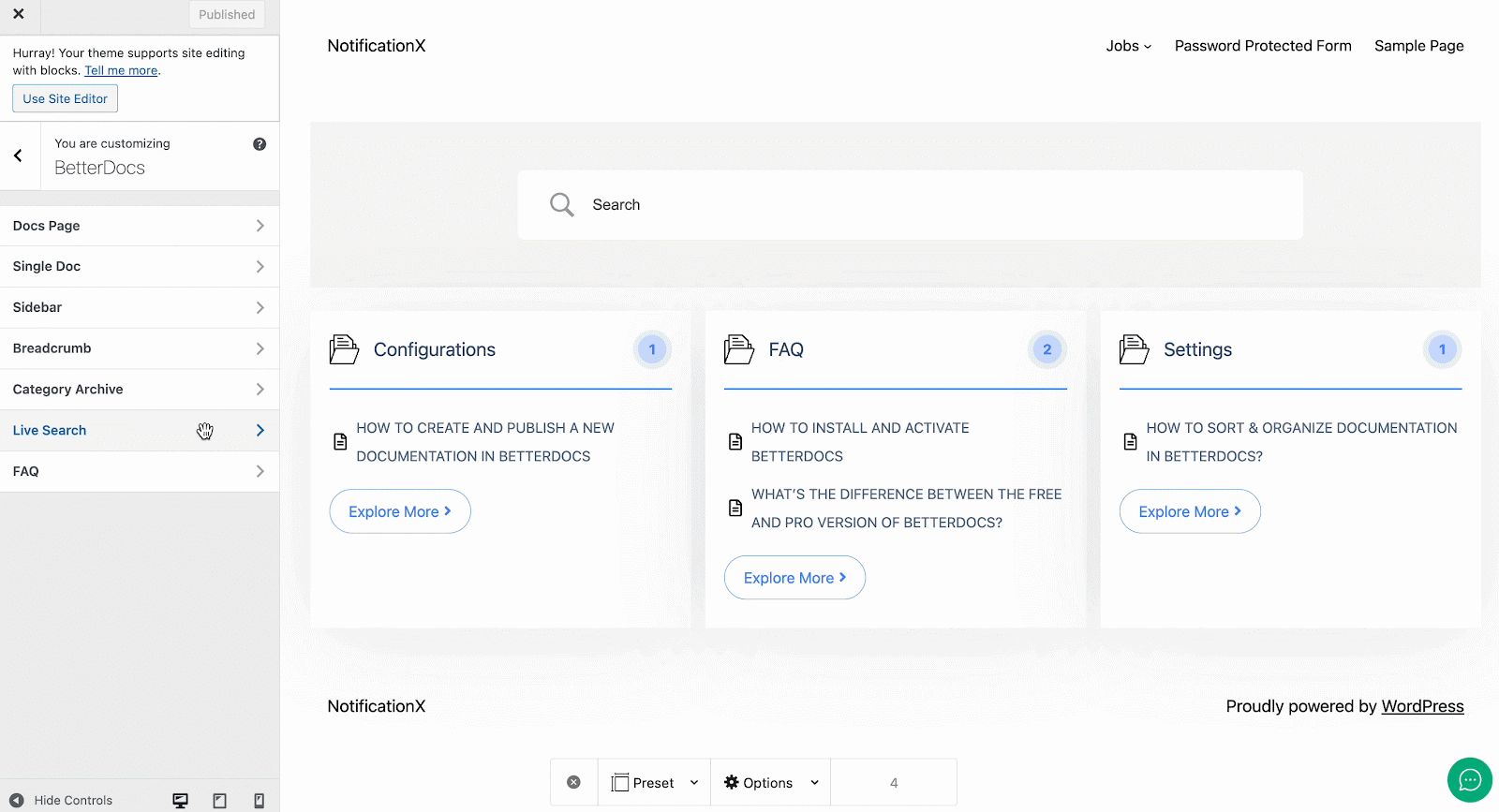Image resolution: width=1499 pixels, height=812 pixels.
Task: Open Breadcrumb settings
Action: (x=140, y=348)
